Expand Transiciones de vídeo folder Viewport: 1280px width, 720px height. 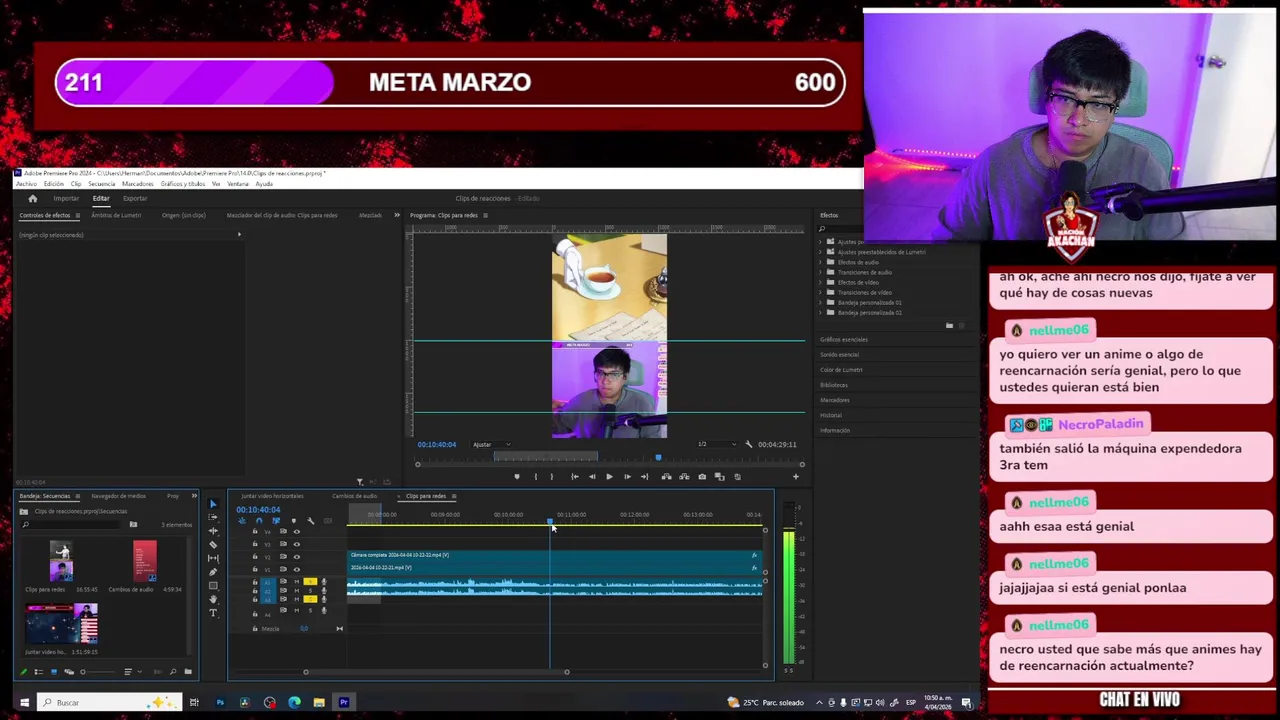tap(821, 292)
